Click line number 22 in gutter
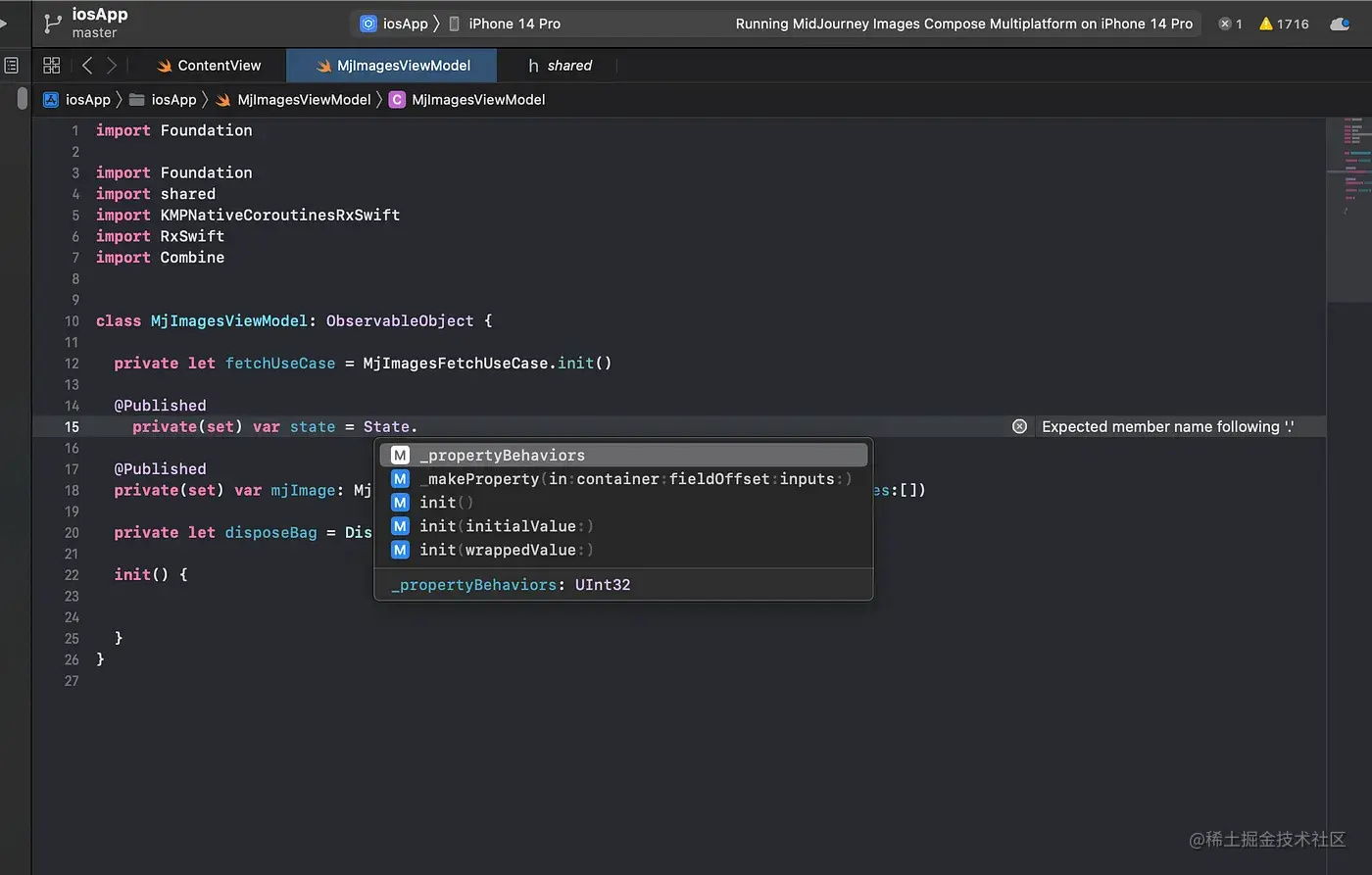Viewport: 1372px width, 875px height. click(72, 574)
